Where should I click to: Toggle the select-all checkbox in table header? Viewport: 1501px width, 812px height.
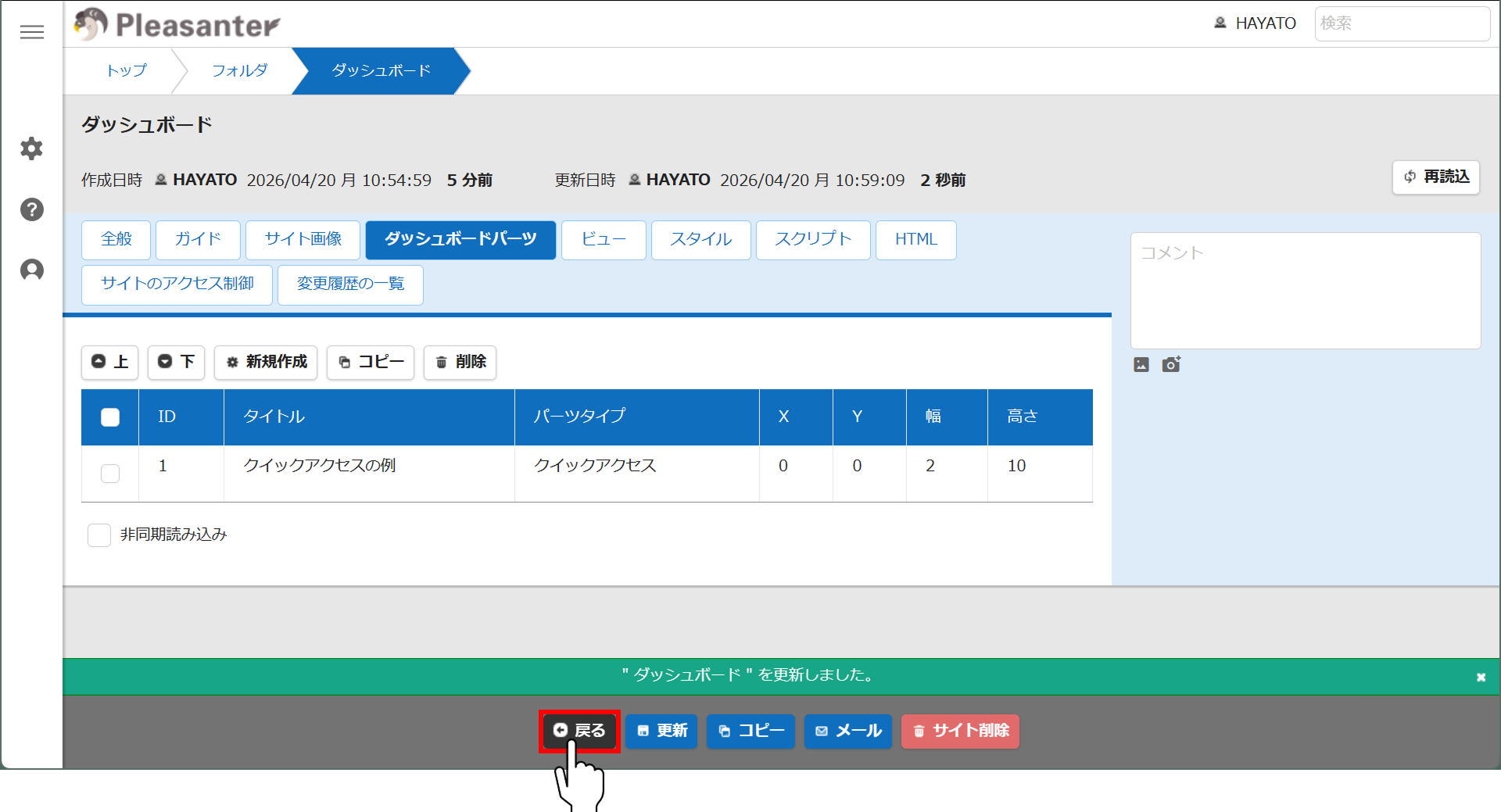pos(110,417)
